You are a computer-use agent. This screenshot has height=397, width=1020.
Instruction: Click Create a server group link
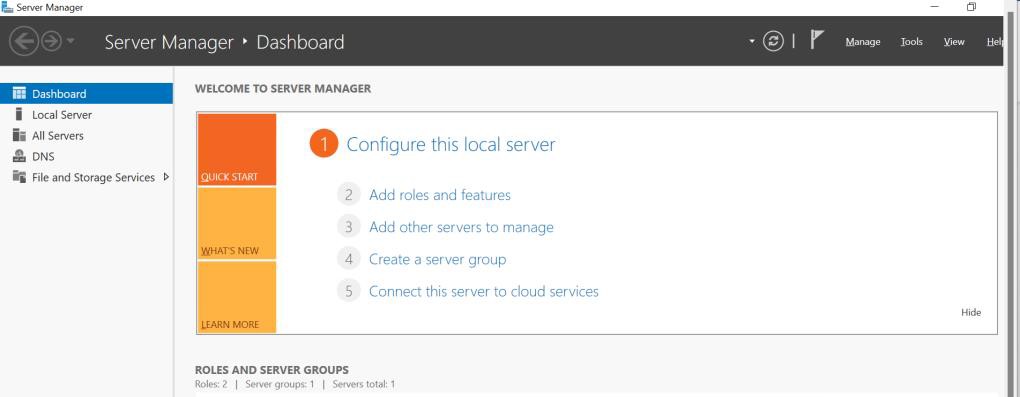pyautogui.click(x=437, y=259)
